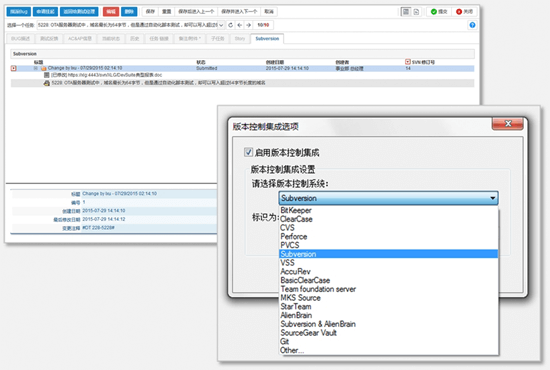
Task: Click the blue 删除 delete button
Action: point(129,12)
